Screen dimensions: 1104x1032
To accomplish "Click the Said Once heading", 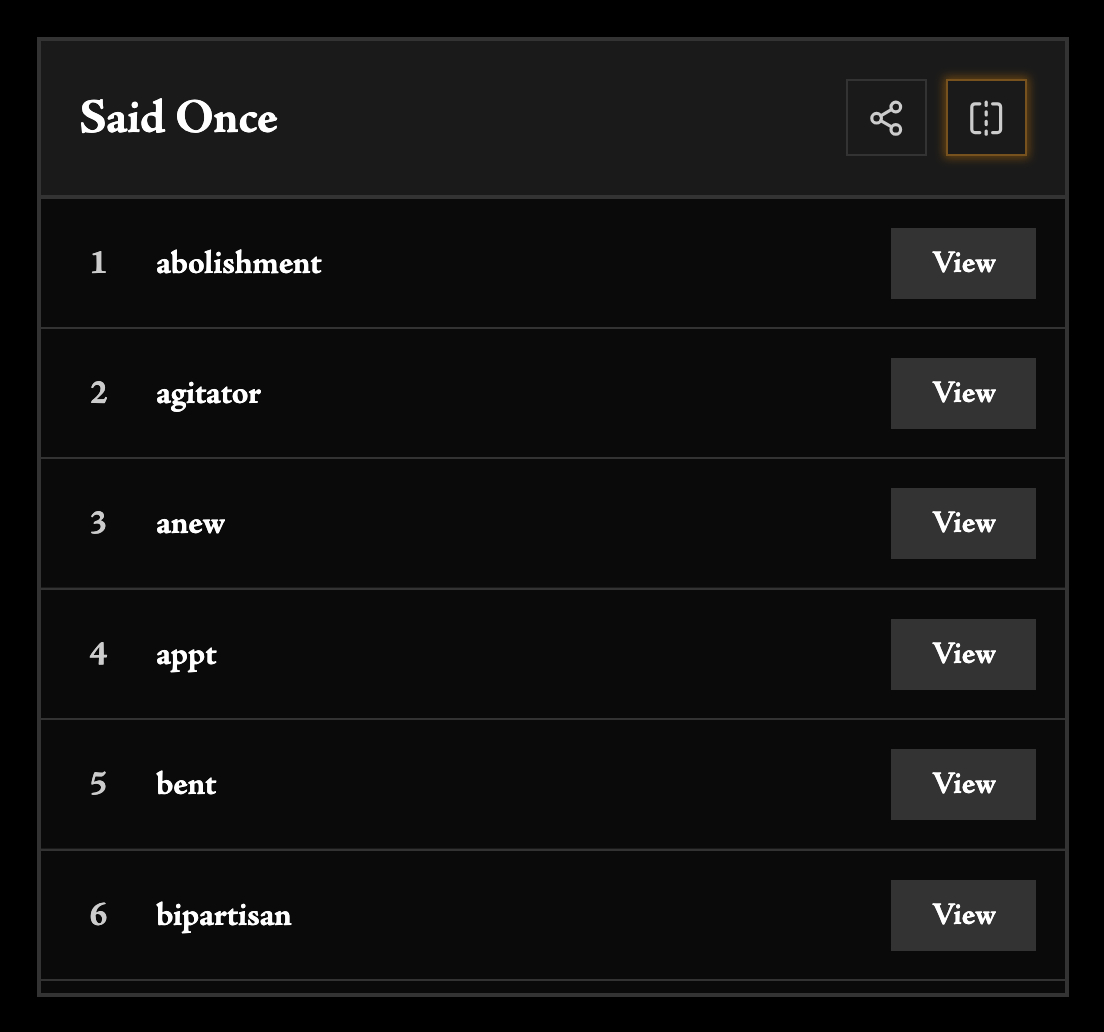I will click(179, 118).
